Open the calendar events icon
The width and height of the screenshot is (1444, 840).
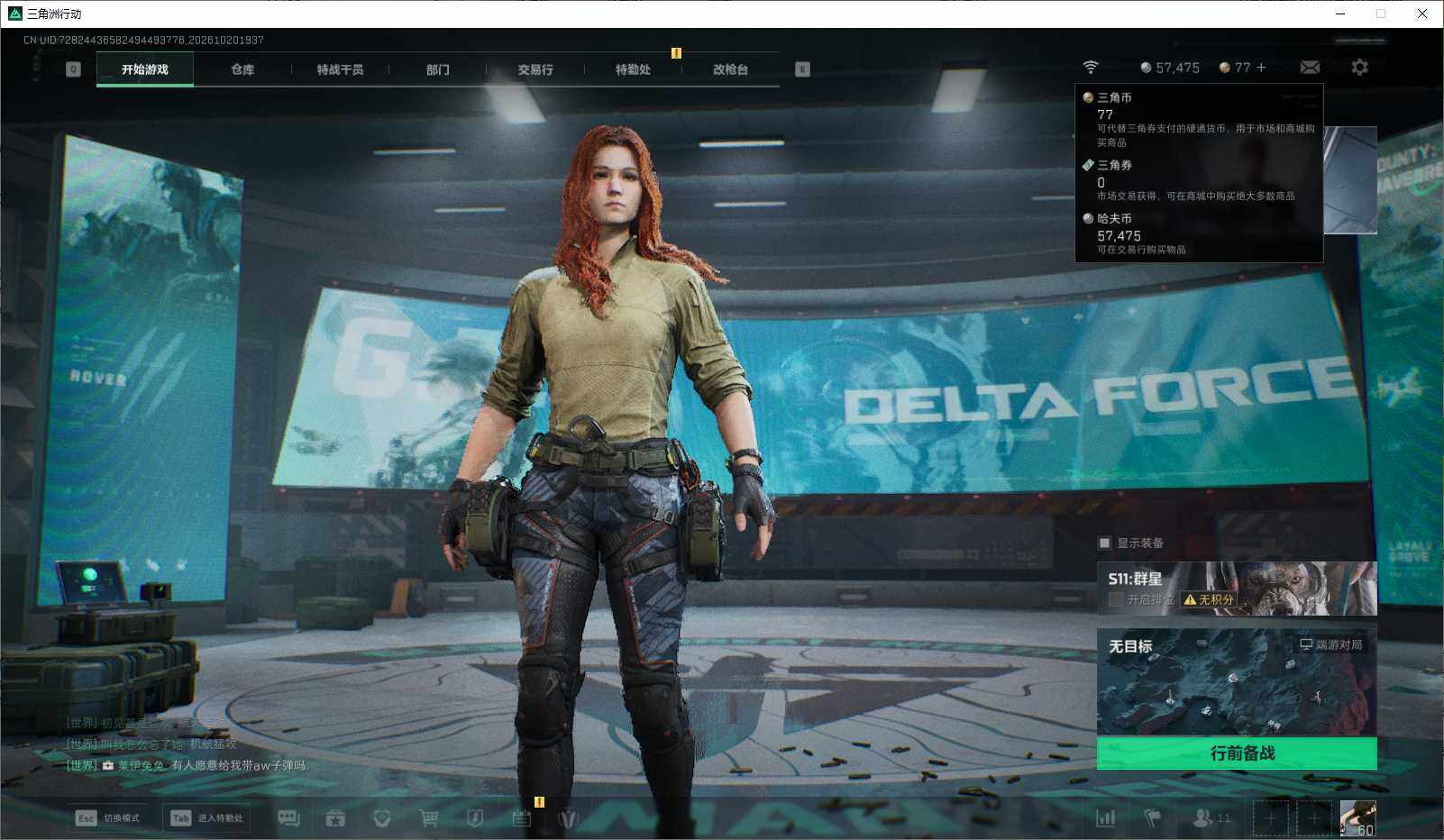click(522, 818)
